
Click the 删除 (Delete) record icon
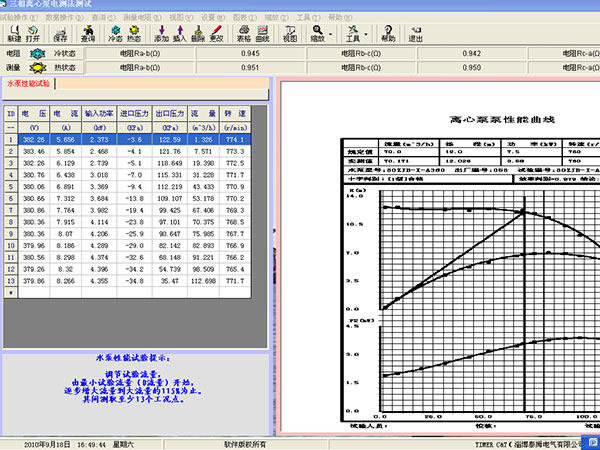[x=198, y=33]
